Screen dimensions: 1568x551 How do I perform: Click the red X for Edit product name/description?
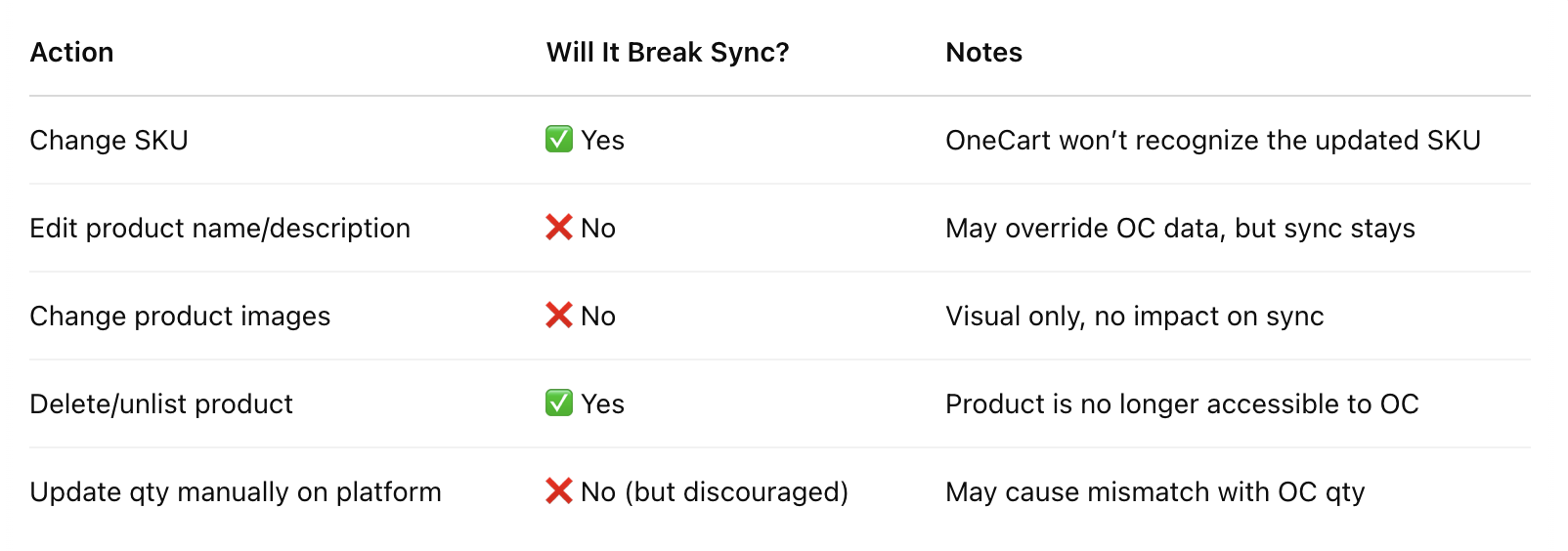558,228
